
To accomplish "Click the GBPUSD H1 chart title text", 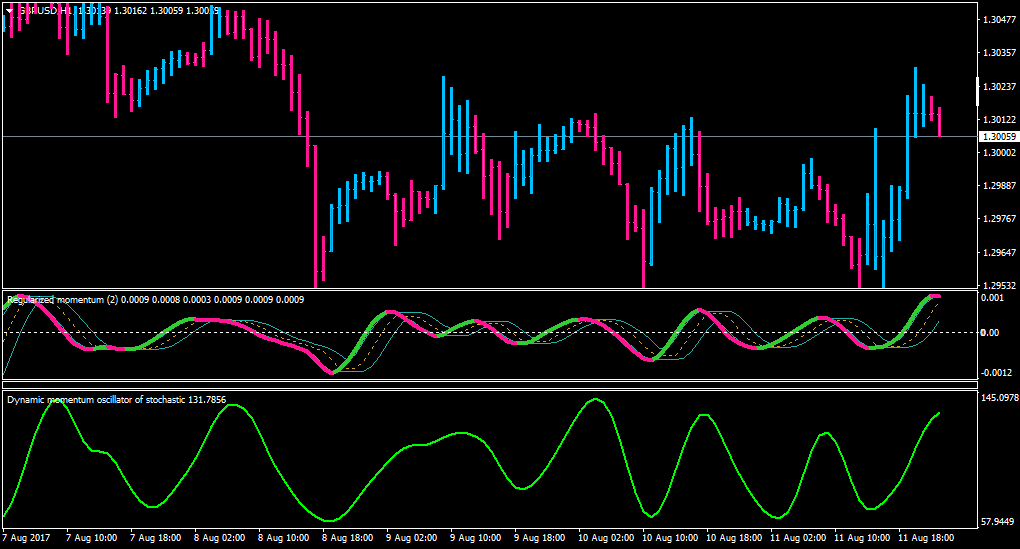I will [44, 11].
